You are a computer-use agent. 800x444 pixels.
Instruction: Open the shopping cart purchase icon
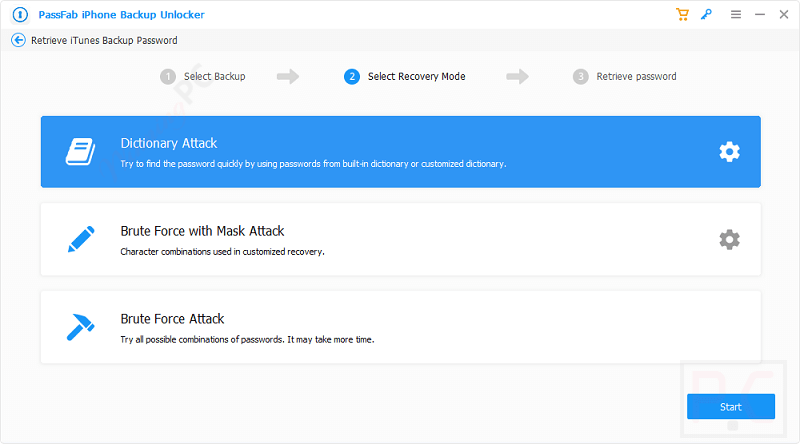[x=682, y=14]
